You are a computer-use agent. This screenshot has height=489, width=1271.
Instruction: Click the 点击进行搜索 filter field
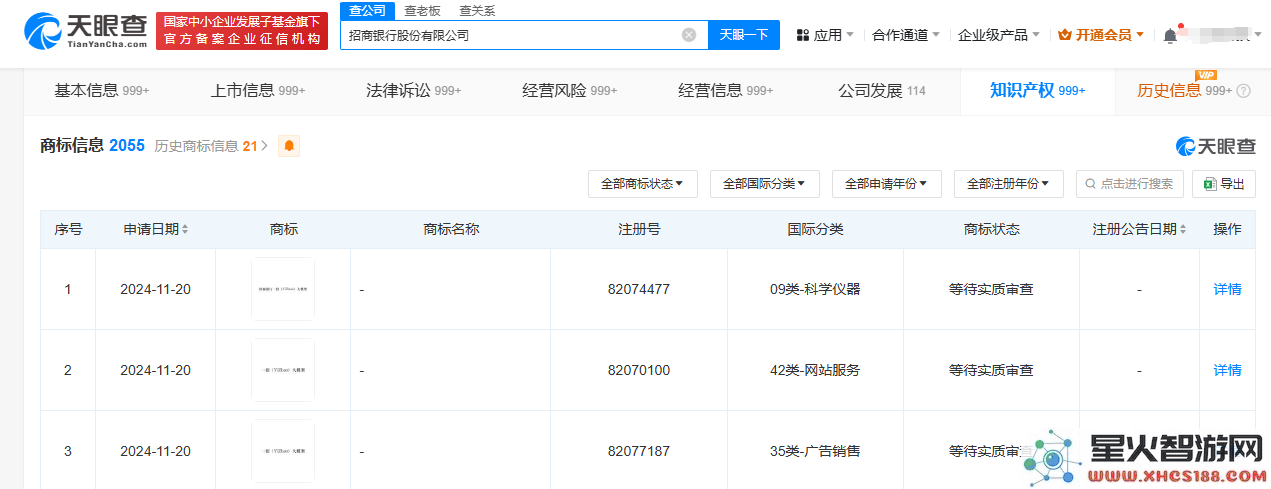(1130, 184)
